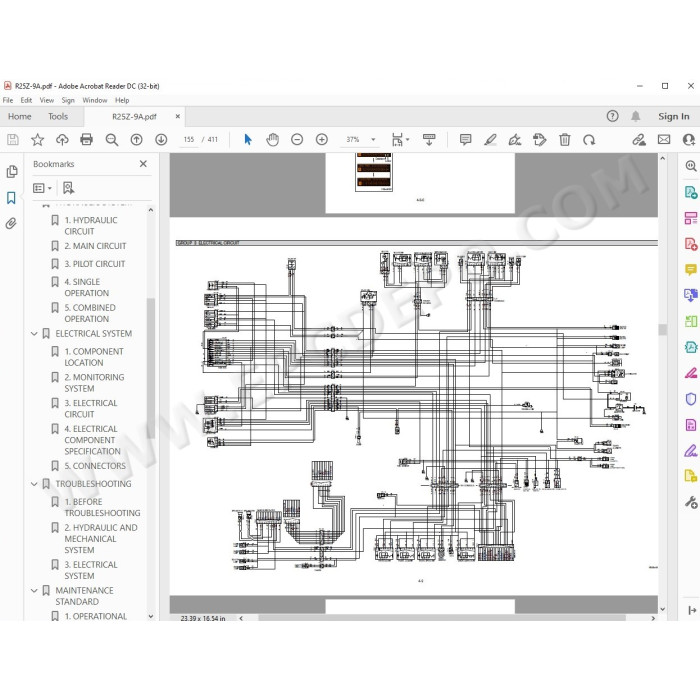Collapse ELECTRICAL SYSTEM bookmark group
Screen dimensions: 700x700
click(x=34, y=333)
